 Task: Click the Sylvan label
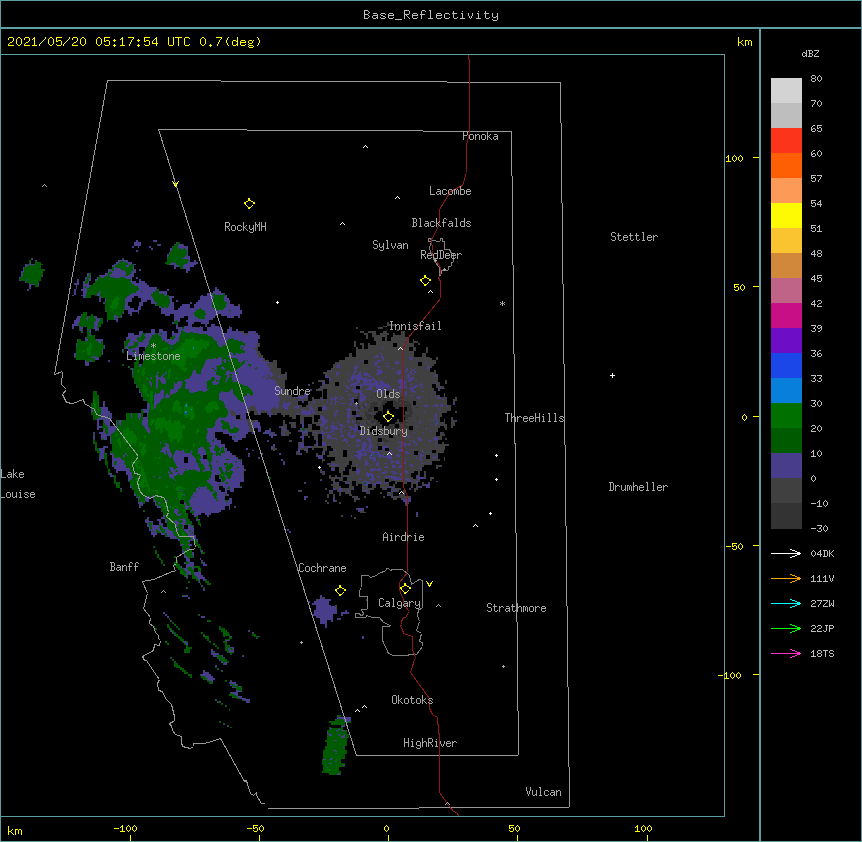(390, 245)
